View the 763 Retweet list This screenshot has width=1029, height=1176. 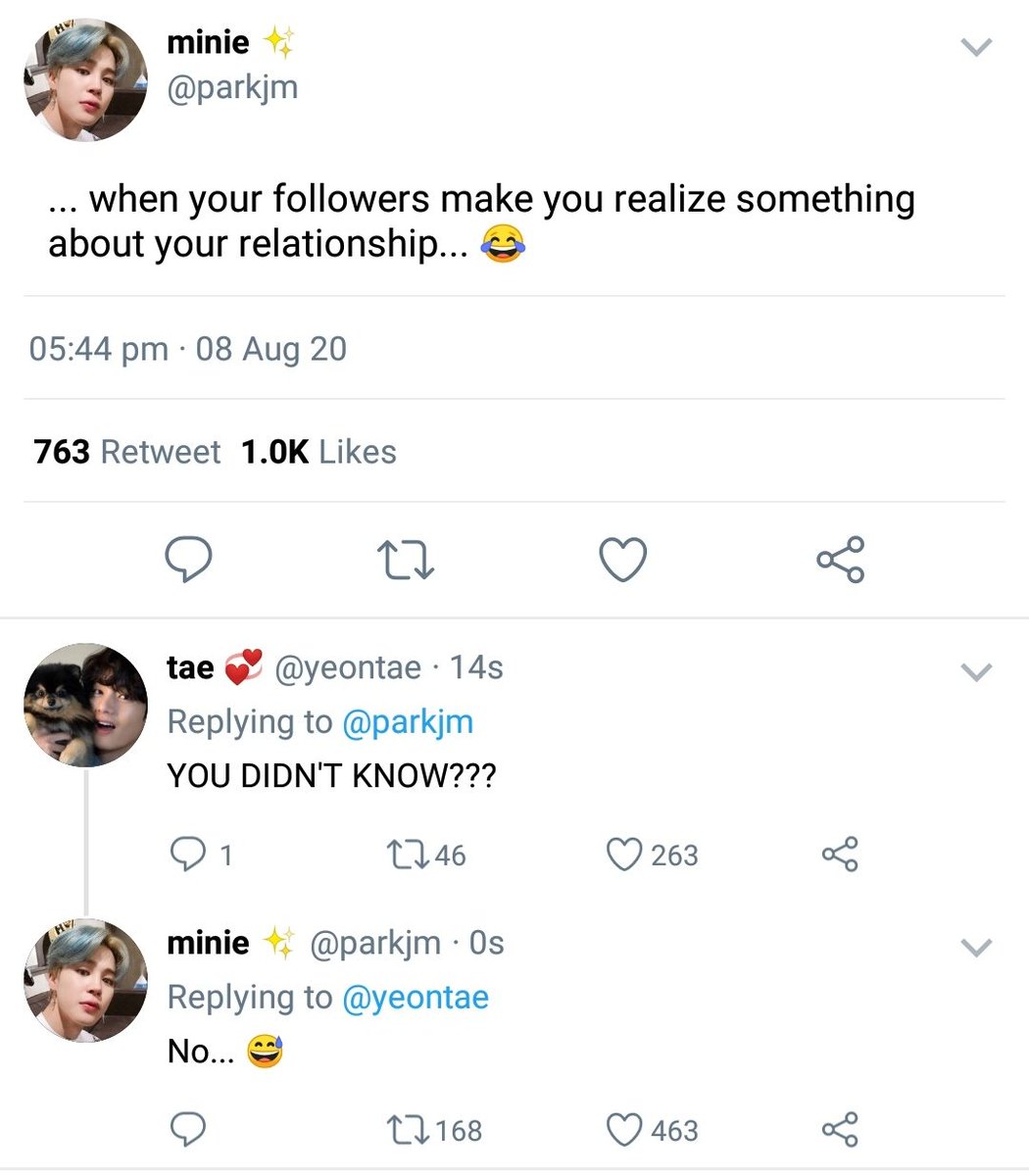(x=126, y=452)
